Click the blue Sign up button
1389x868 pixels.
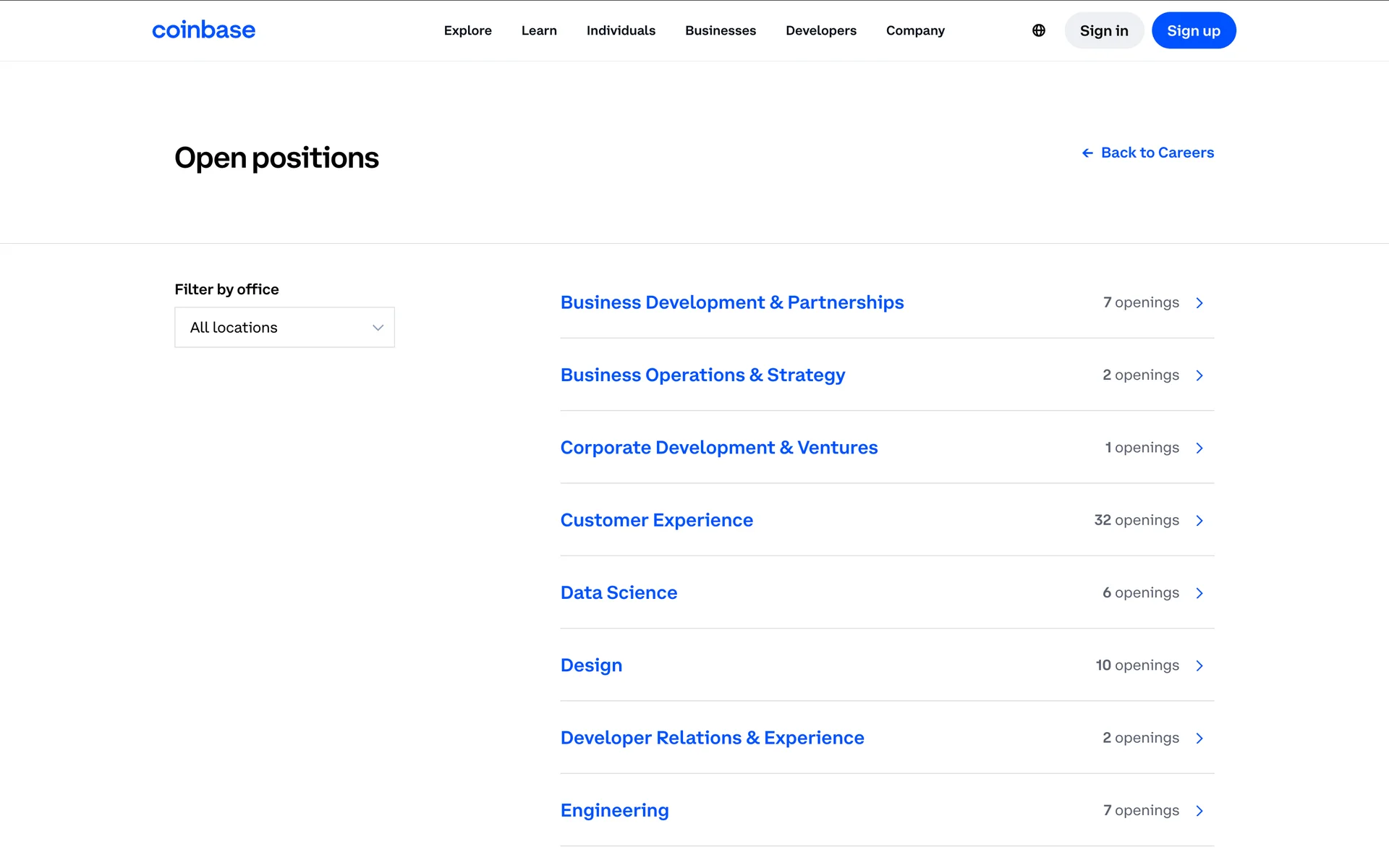1193,30
